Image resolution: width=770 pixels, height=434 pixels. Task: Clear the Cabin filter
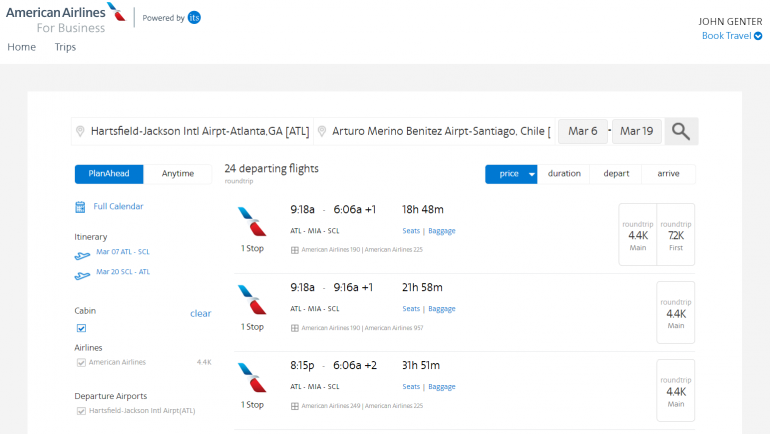(x=200, y=313)
